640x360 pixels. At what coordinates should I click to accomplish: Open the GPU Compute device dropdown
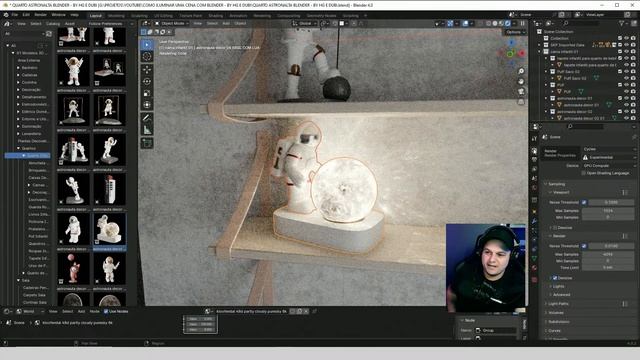(x=609, y=166)
